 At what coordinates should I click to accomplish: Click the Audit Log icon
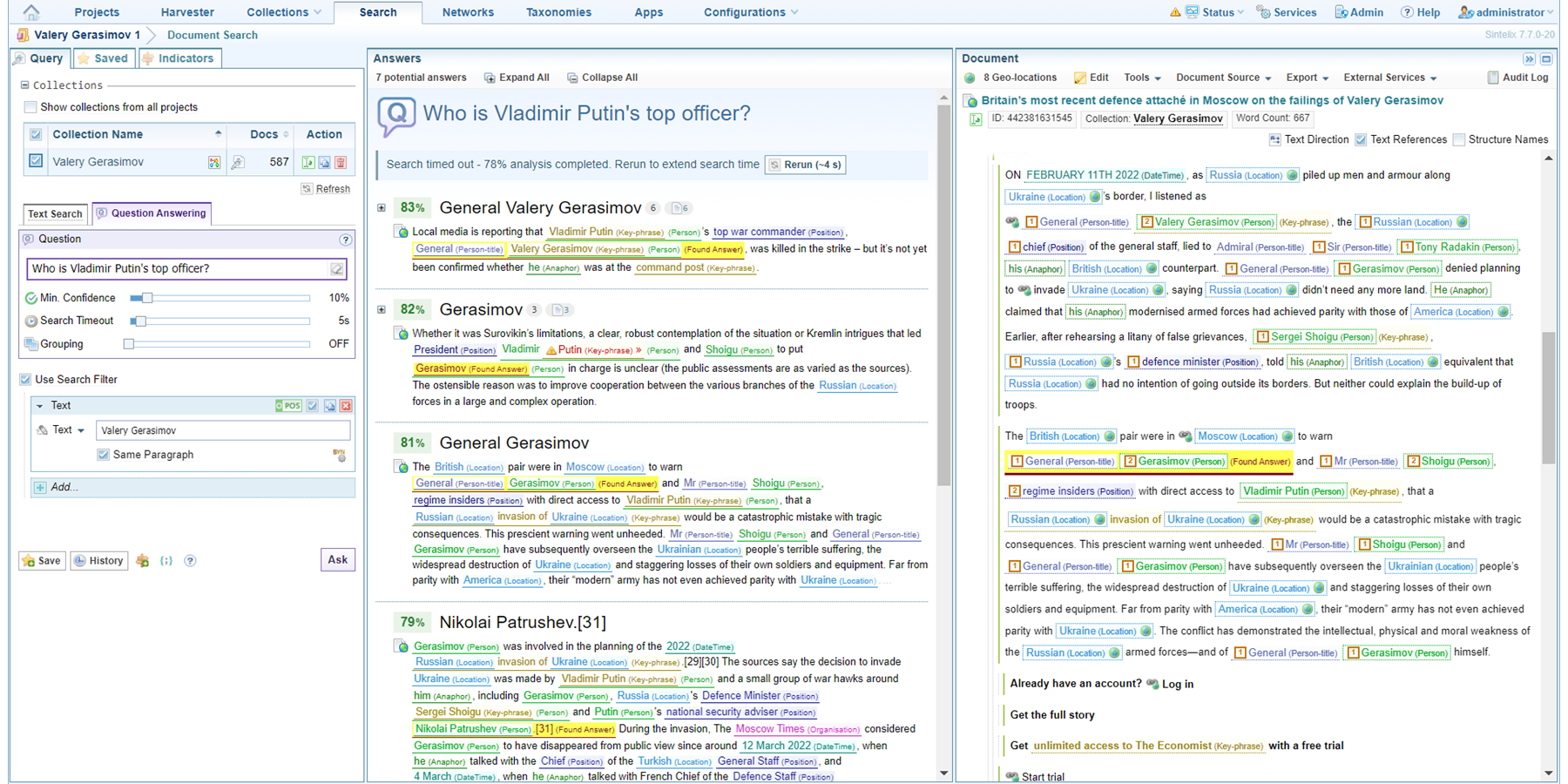(1493, 78)
